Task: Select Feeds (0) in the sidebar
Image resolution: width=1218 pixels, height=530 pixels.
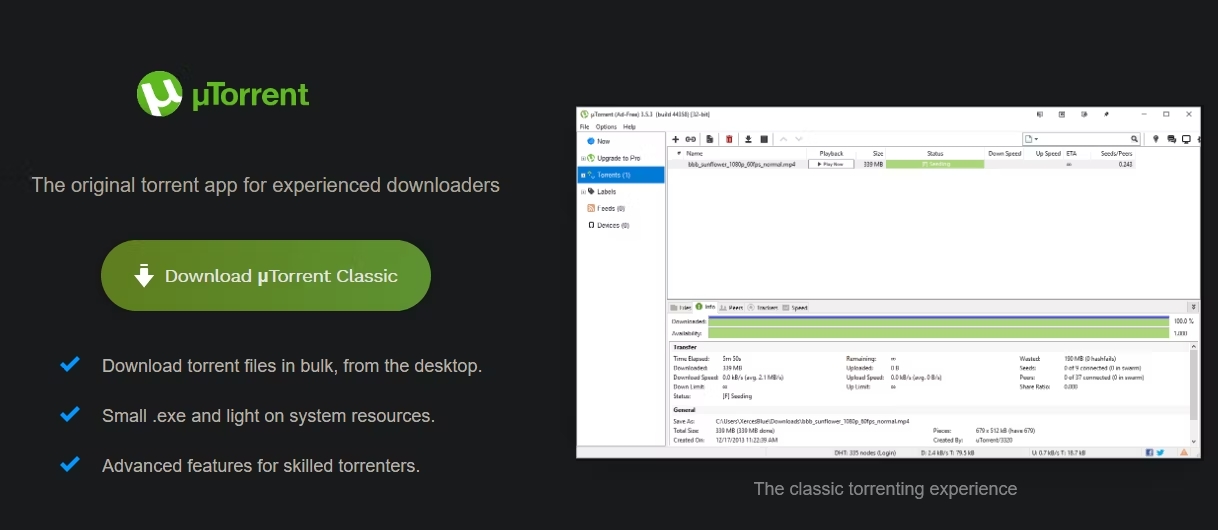Action: click(606, 208)
